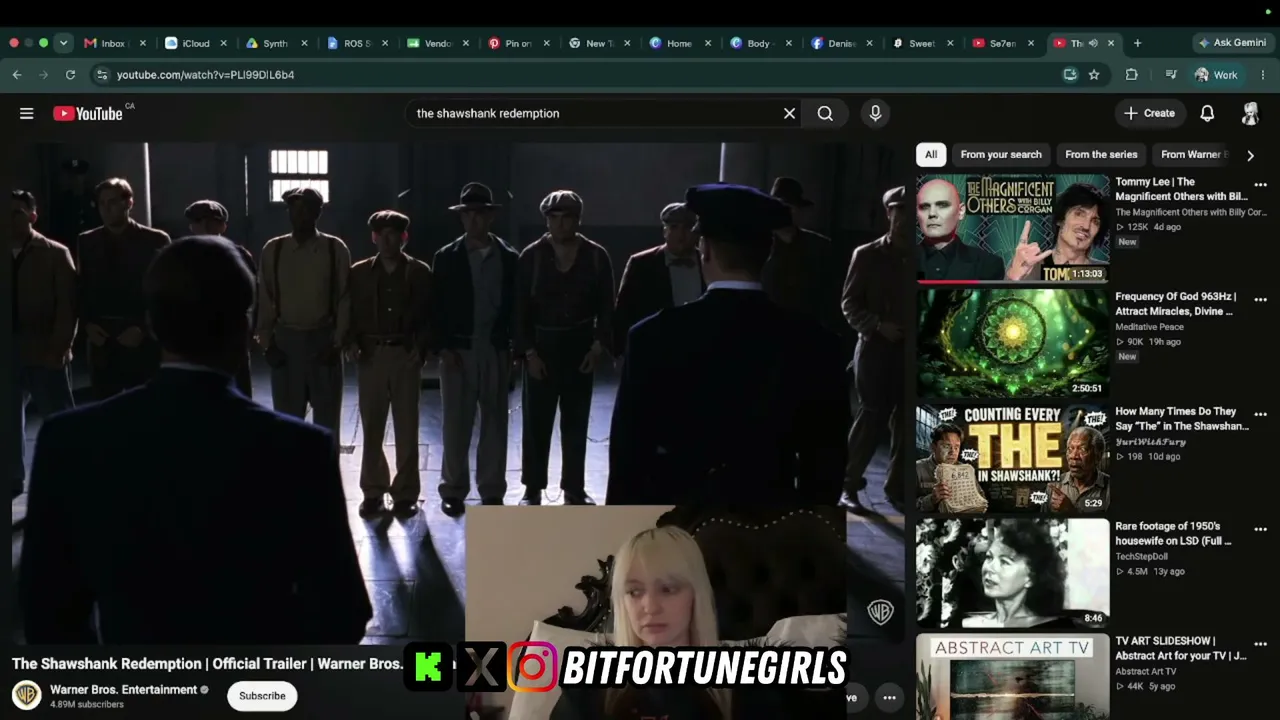Open more options for Rare footage video

(x=1260, y=530)
